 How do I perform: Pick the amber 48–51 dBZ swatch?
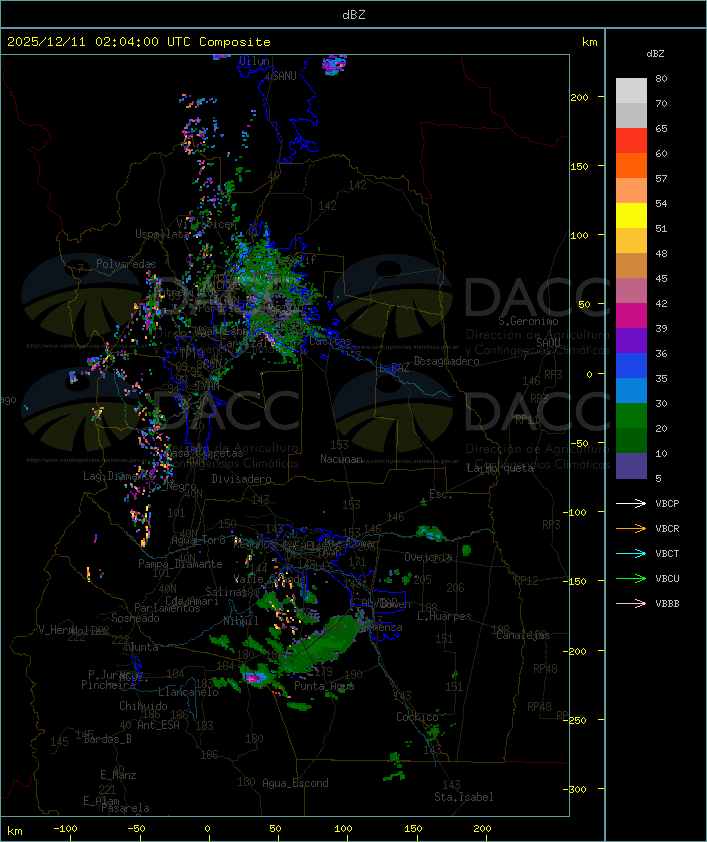[631, 241]
